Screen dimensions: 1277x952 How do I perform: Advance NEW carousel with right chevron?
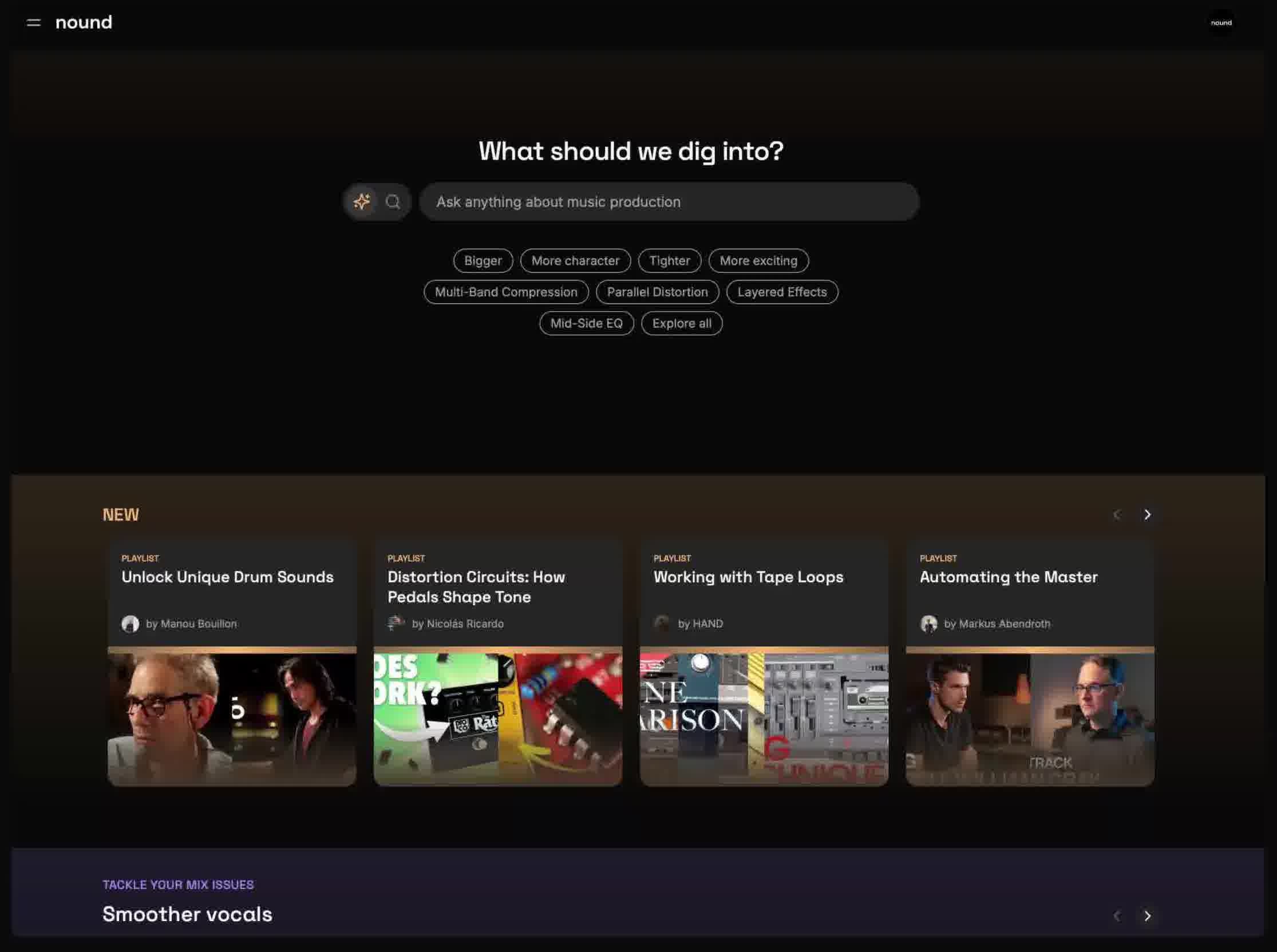click(1146, 514)
